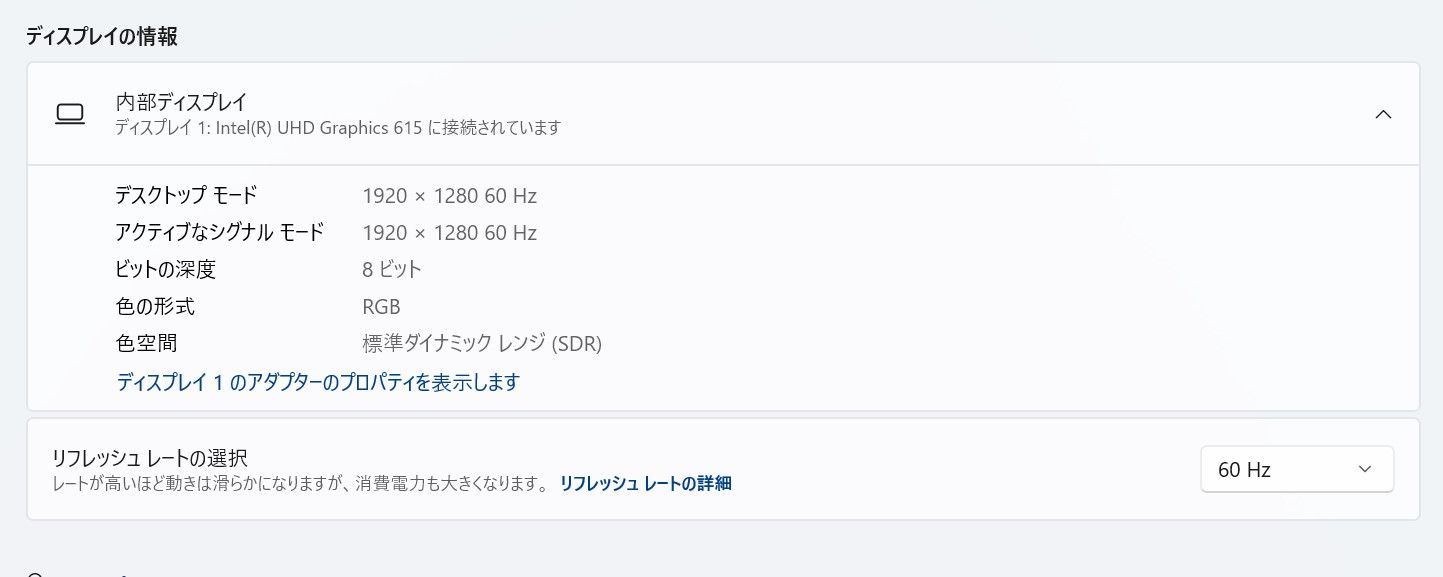The width and height of the screenshot is (1443, 577).
Task: Click the 標準ダイナミック レンジ (SDR) value
Action: point(481,344)
